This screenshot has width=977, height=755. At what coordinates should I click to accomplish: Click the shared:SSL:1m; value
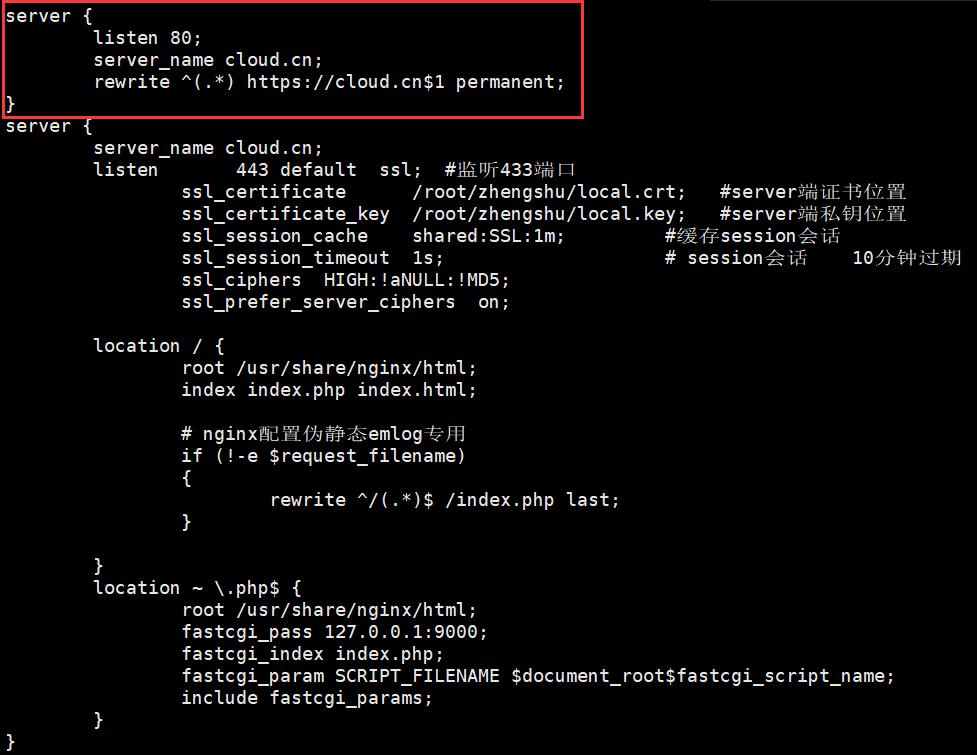(488, 236)
